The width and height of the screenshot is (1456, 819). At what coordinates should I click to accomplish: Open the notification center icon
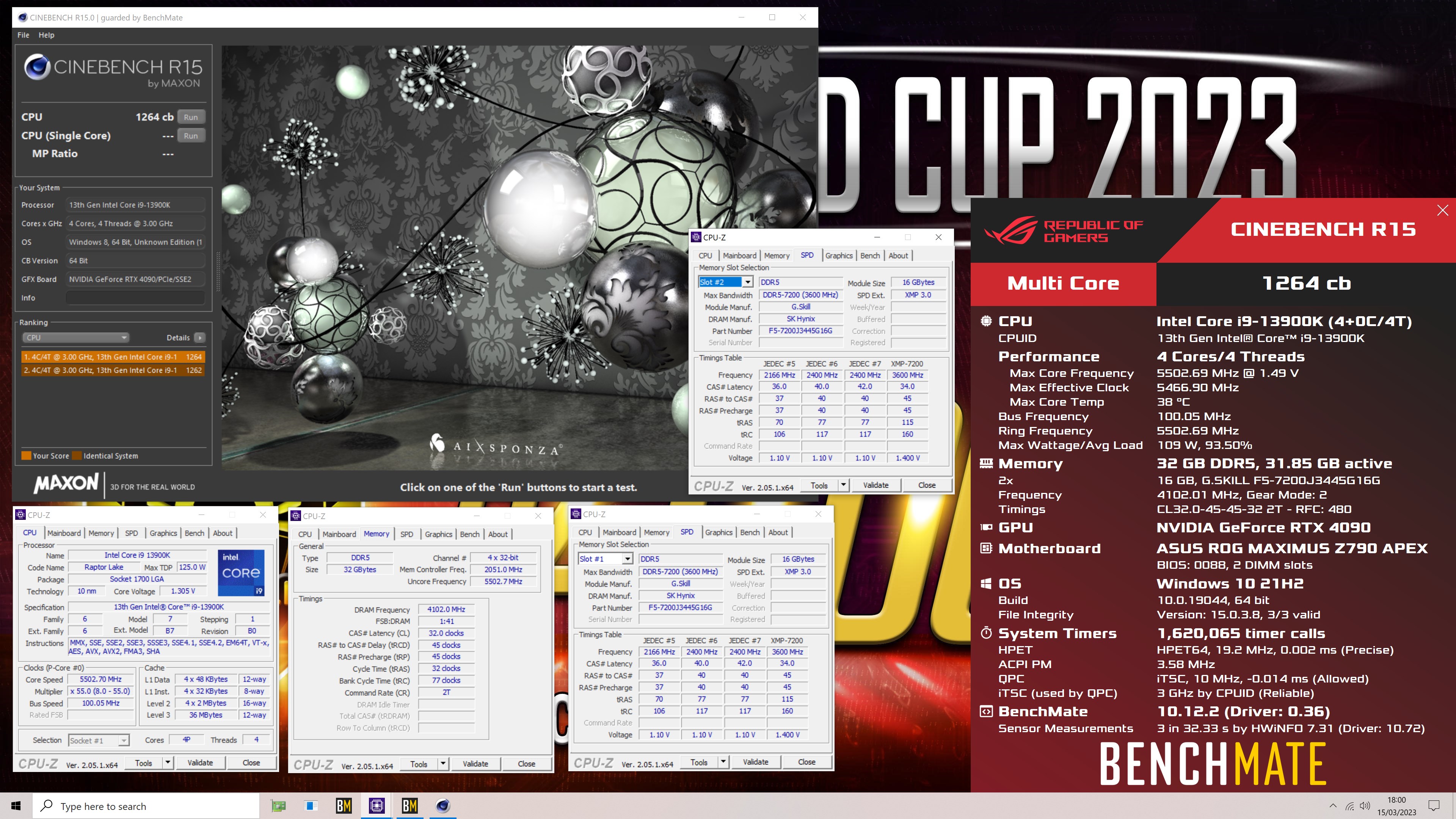click(1433, 806)
